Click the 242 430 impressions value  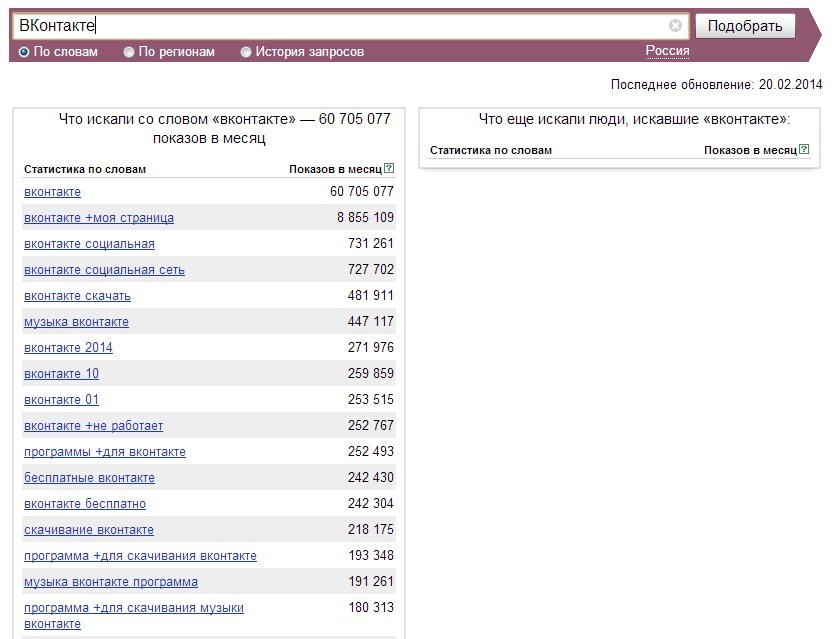pyautogui.click(x=370, y=478)
